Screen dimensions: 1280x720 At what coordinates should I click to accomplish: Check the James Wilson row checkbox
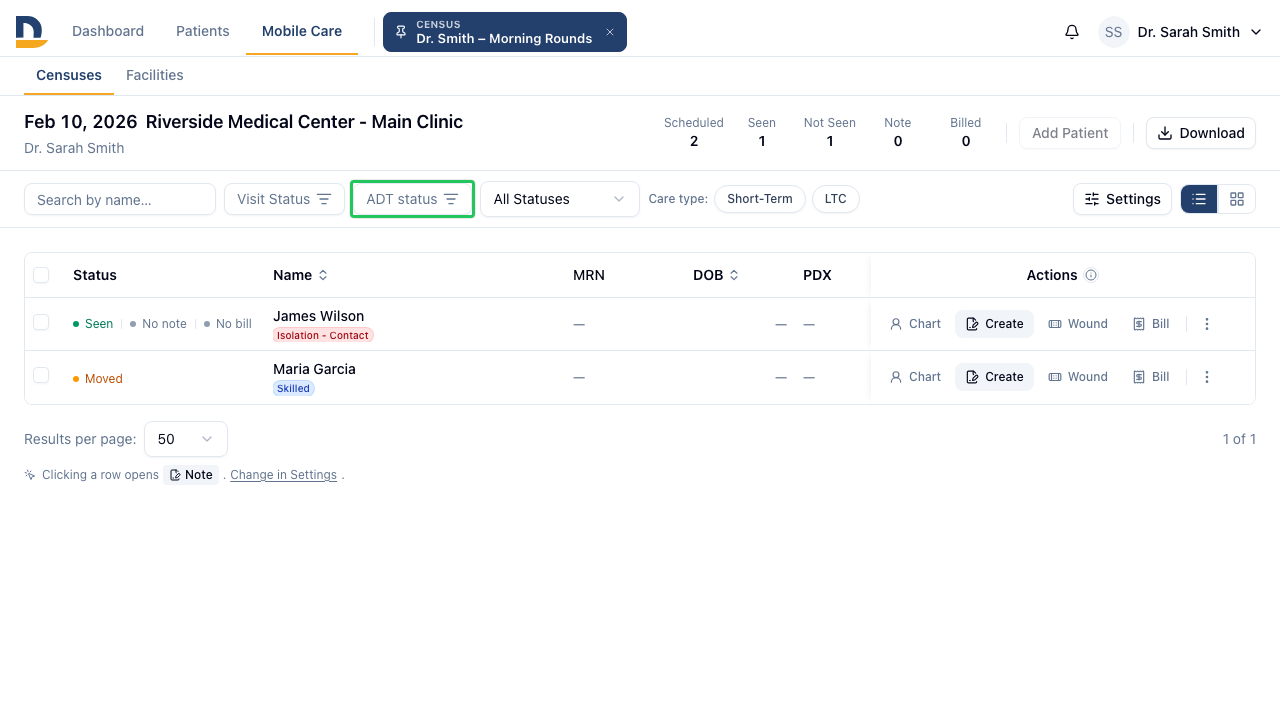click(41, 322)
